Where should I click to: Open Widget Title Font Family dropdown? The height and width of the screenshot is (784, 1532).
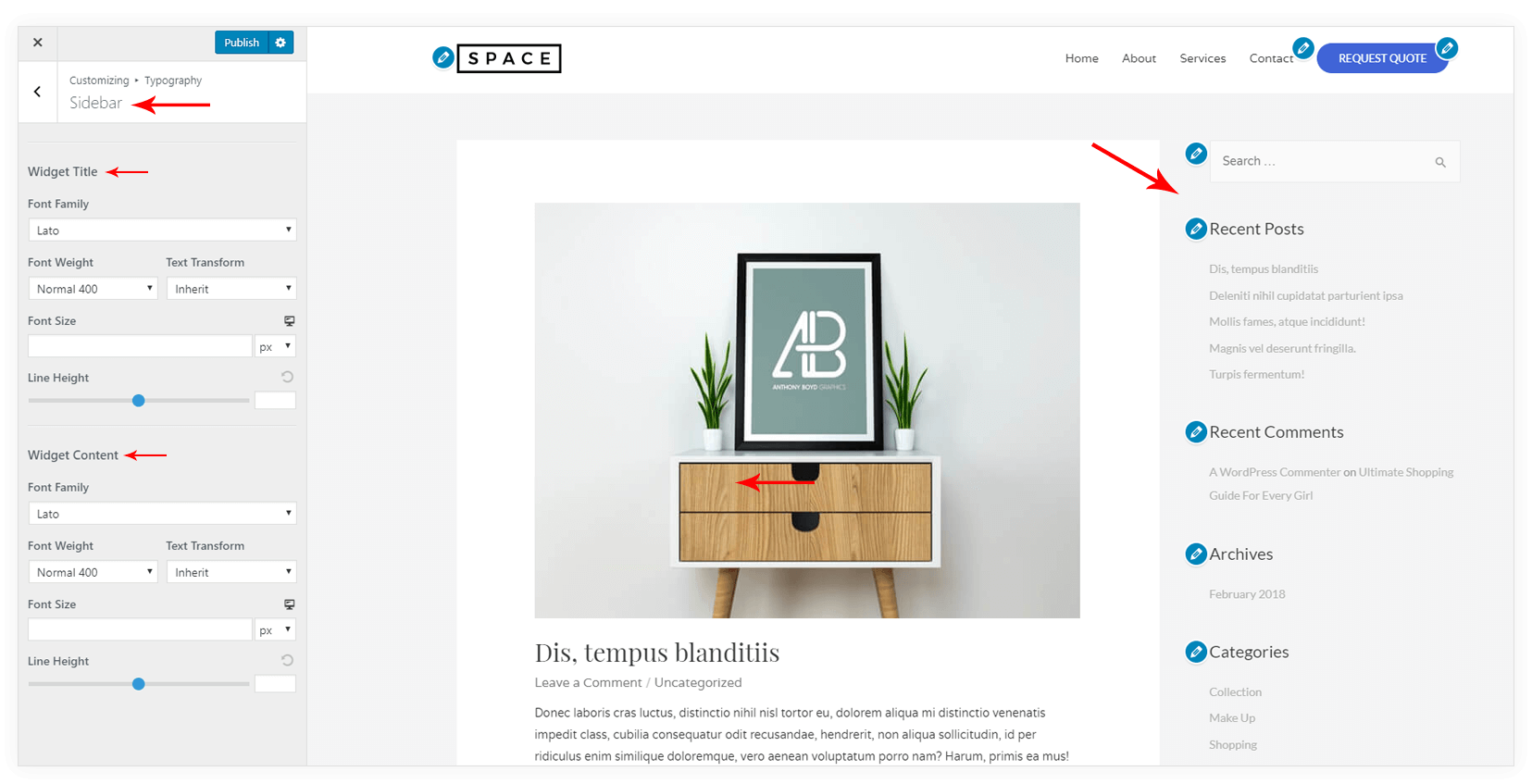point(162,230)
